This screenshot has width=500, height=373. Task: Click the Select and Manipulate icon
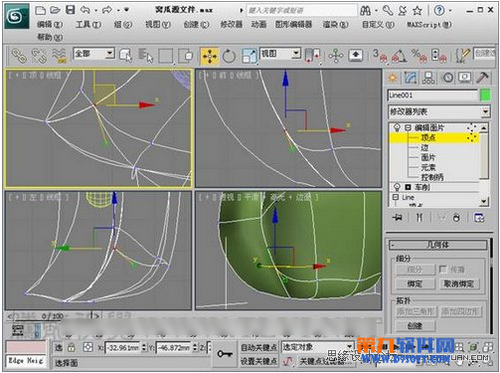[x=336, y=55]
